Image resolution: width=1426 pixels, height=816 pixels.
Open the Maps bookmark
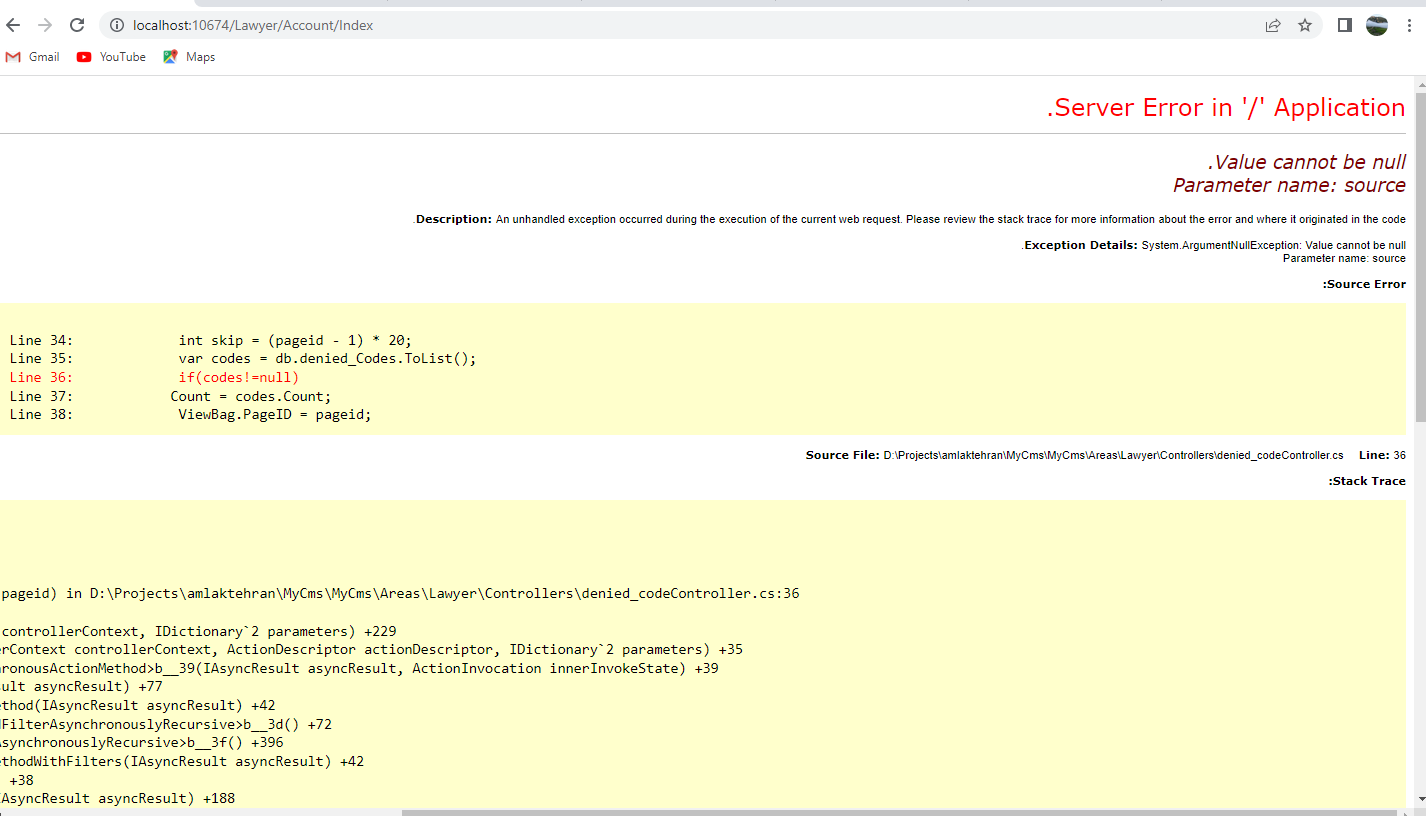pos(189,57)
